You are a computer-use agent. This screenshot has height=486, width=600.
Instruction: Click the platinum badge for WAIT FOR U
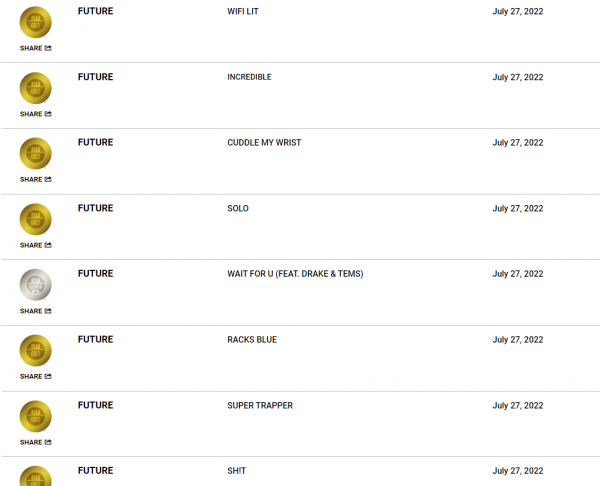36,285
